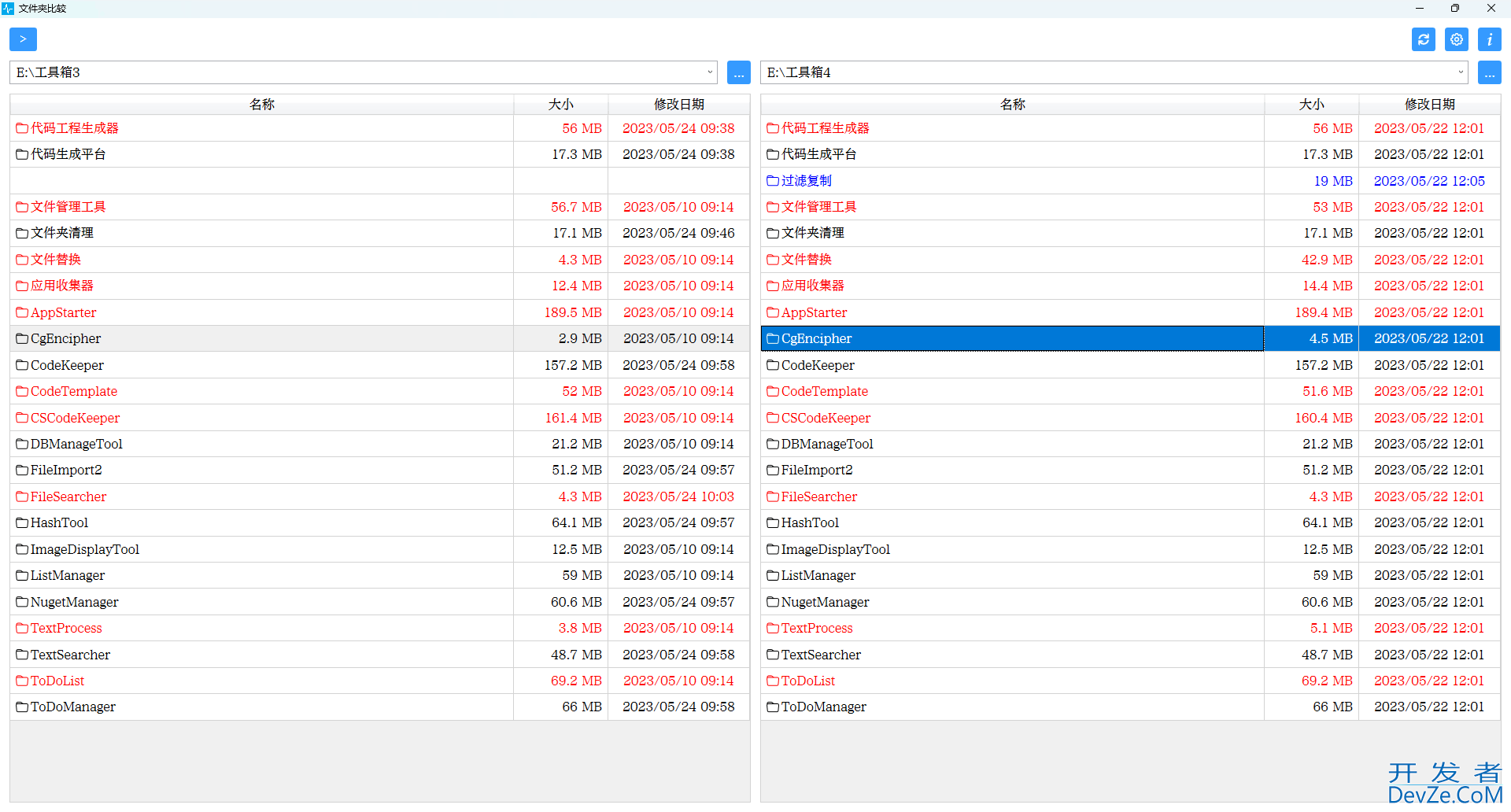This screenshot has height=812, width=1511.
Task: Click the blue arrow expand button
Action: pyautogui.click(x=23, y=39)
